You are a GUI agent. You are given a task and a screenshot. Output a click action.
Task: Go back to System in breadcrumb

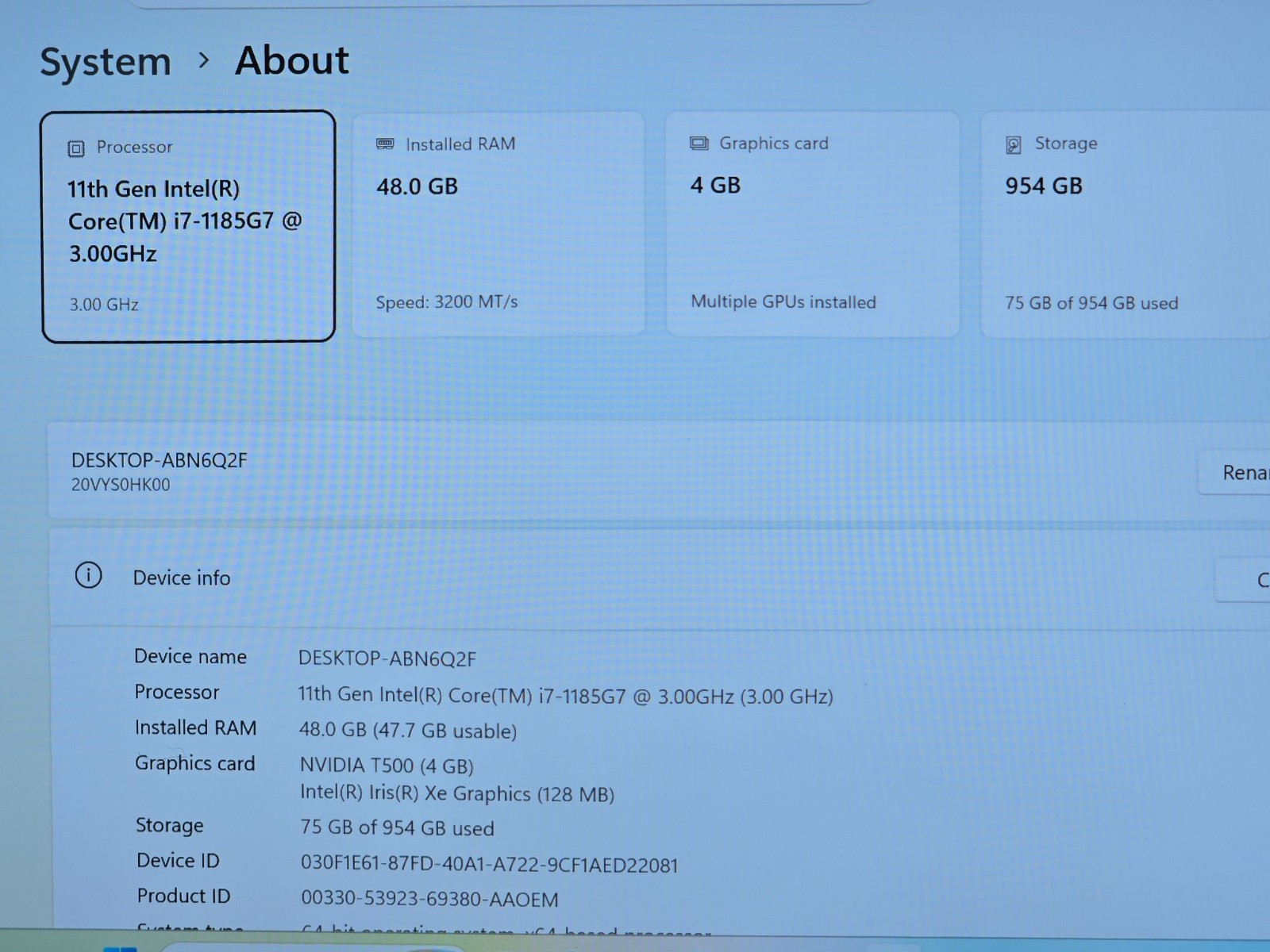(106, 62)
